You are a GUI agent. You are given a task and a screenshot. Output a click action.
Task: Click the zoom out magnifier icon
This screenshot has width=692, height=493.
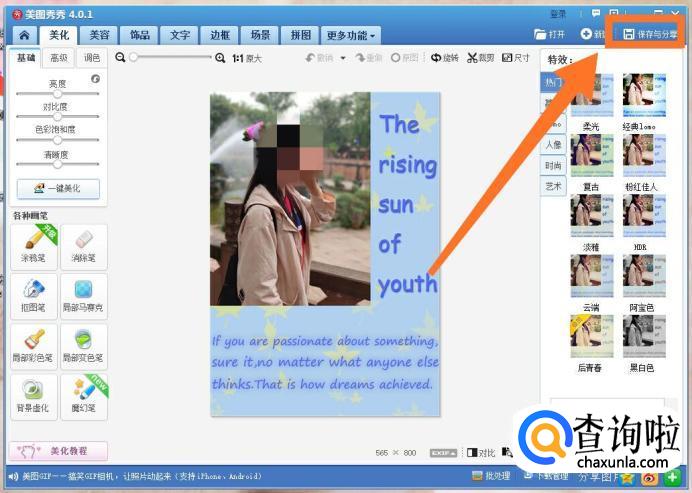pyautogui.click(x=121, y=58)
